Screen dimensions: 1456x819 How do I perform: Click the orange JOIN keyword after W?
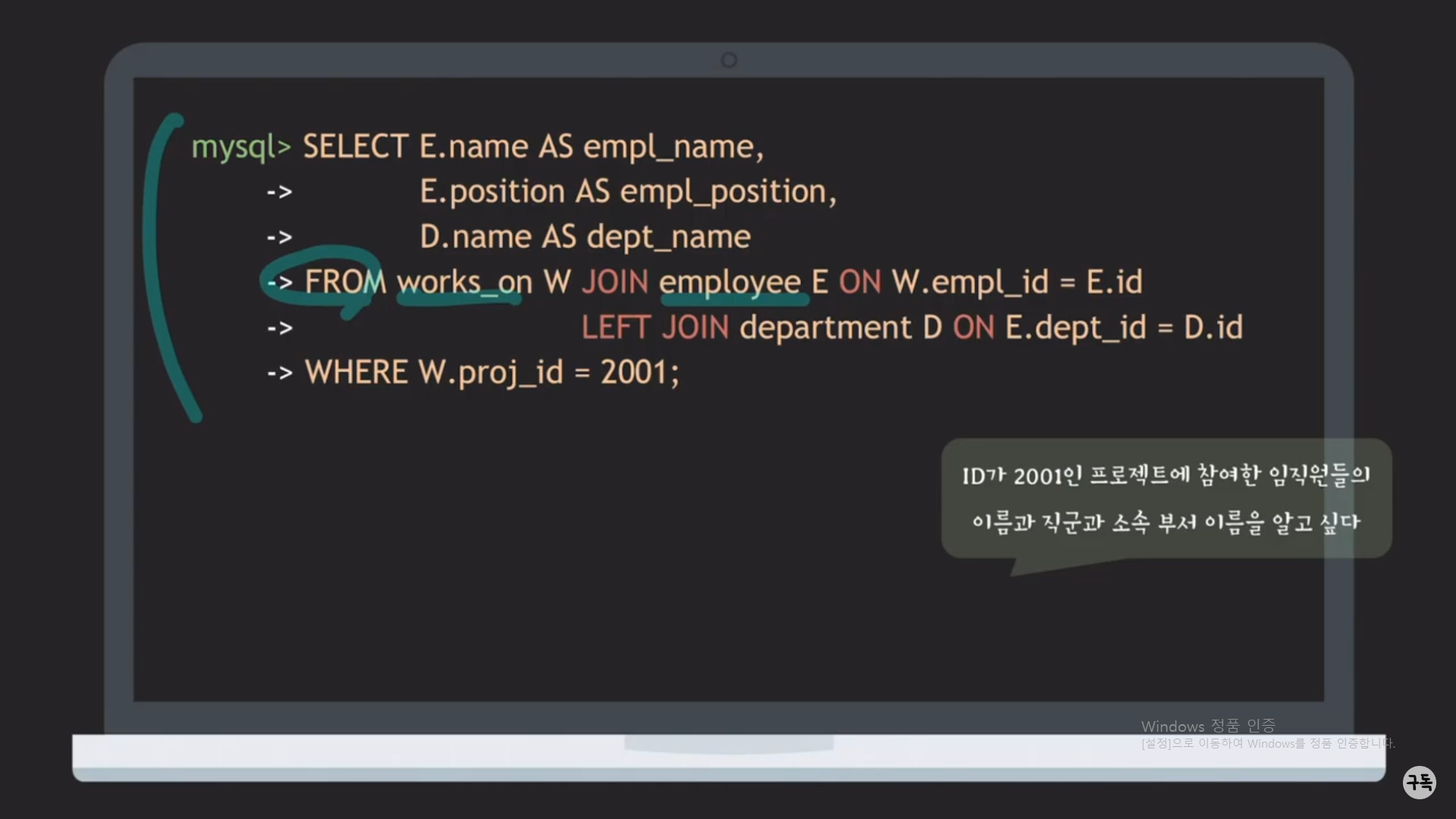coord(615,282)
